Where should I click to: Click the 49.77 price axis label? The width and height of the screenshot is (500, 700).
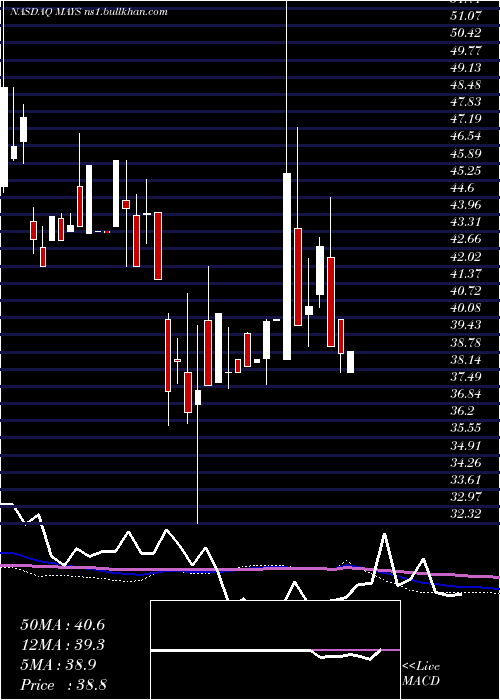pos(467,50)
